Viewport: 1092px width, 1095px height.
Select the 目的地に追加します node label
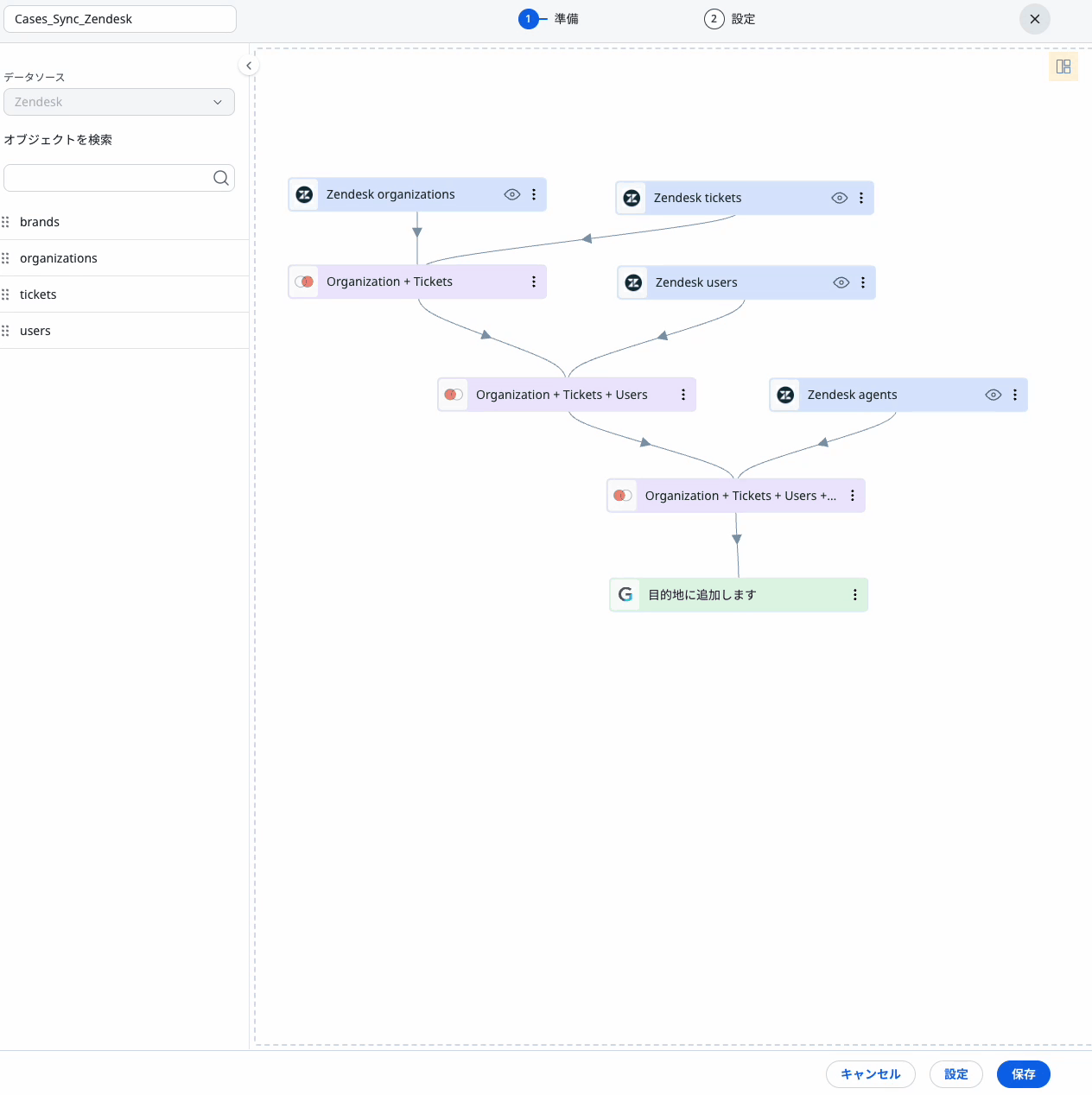[x=702, y=595]
